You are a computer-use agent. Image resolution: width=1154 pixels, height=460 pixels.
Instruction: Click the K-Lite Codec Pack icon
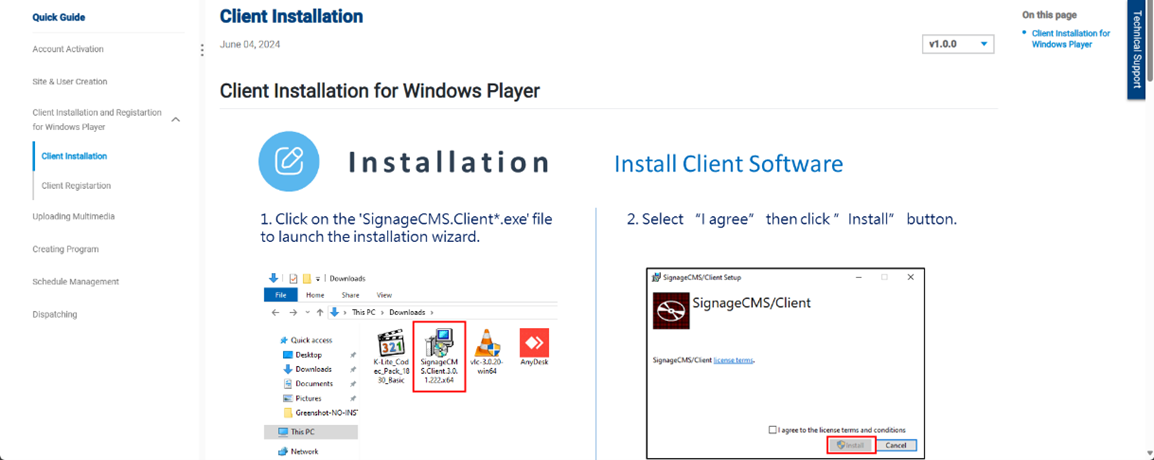(391, 344)
